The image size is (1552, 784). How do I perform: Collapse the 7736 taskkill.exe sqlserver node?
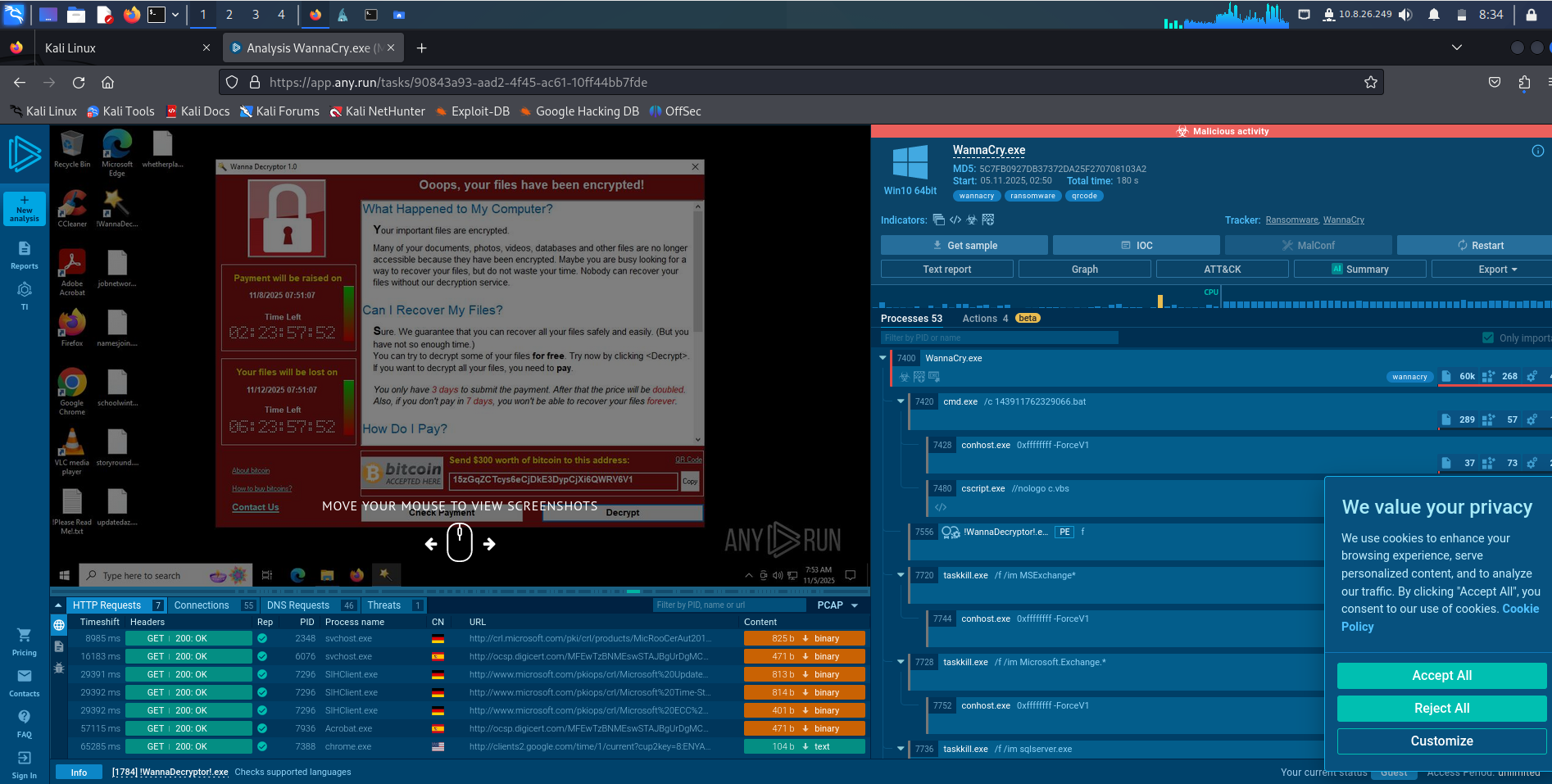[901, 749]
